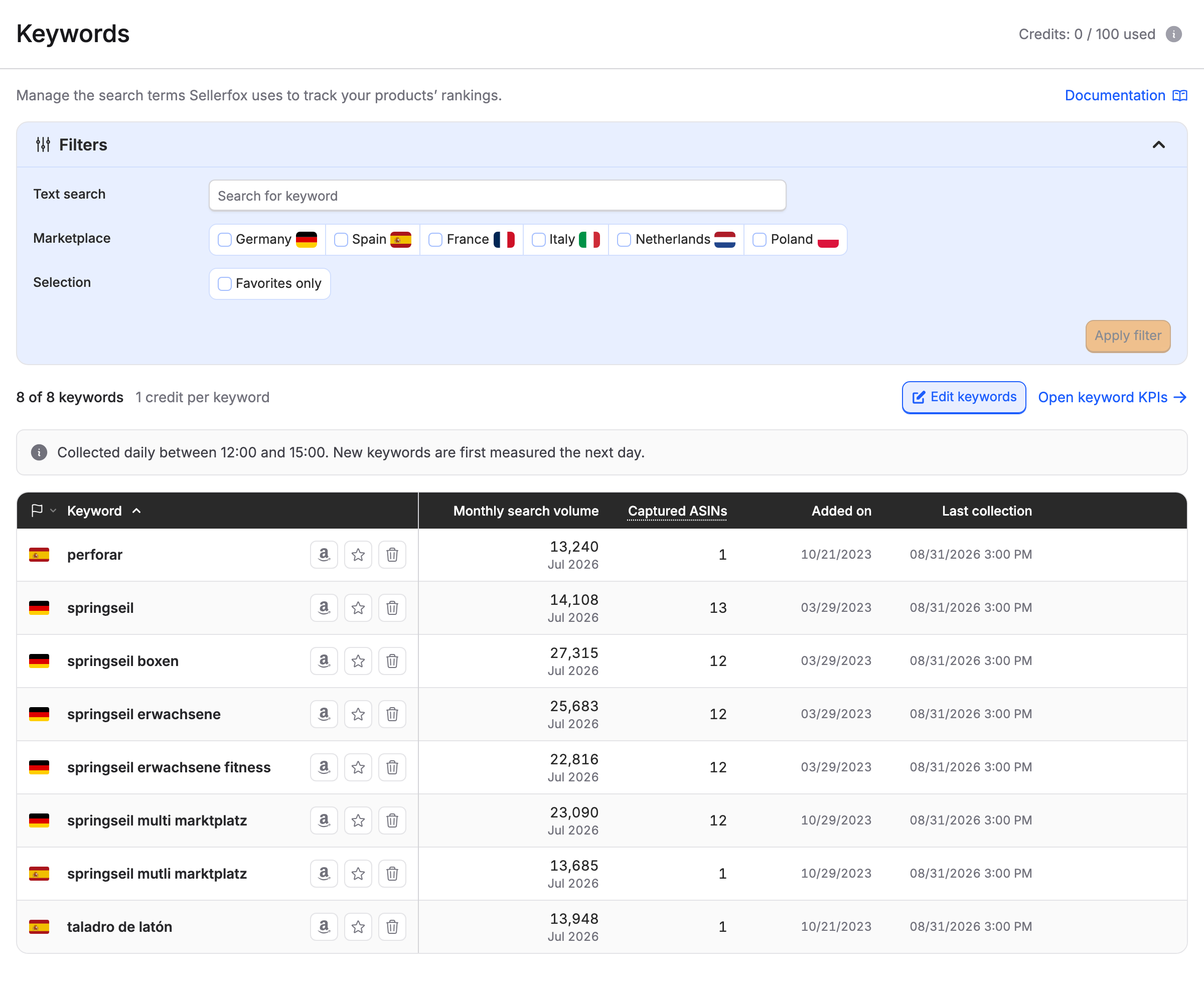Sort by Monthly search volume

click(526, 511)
